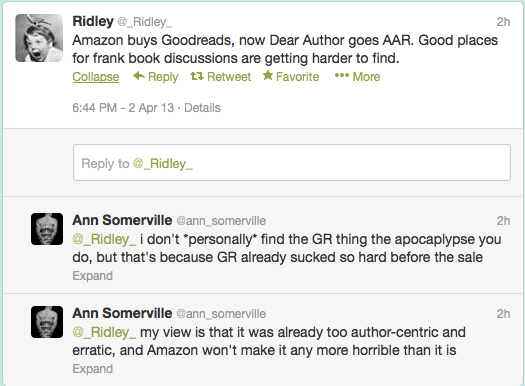The height and width of the screenshot is (386, 525).
Task: Click the Retweet arrows icon
Action: tap(197, 76)
